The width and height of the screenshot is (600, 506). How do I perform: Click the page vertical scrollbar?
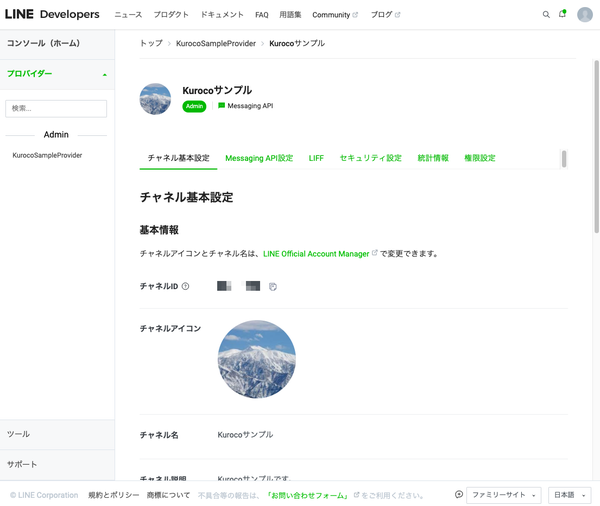596,147
